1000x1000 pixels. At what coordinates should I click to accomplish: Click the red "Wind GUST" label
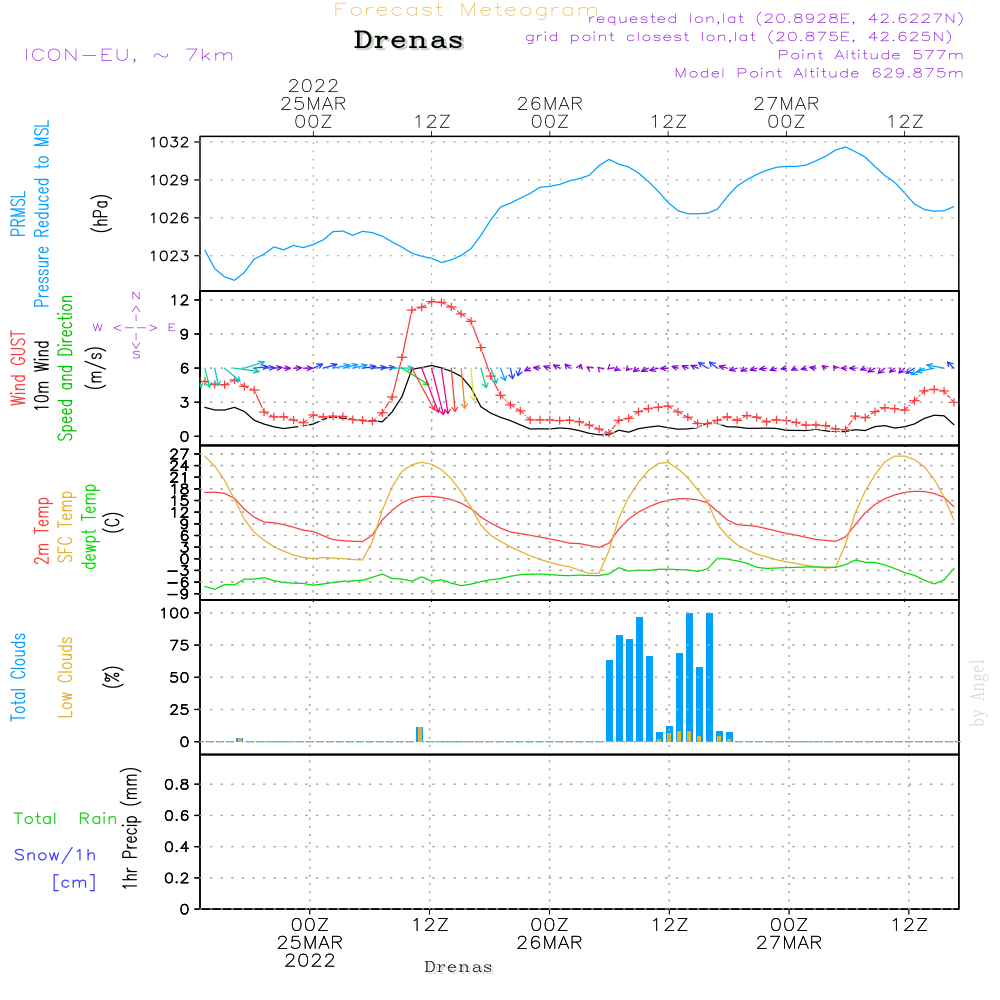(18, 368)
